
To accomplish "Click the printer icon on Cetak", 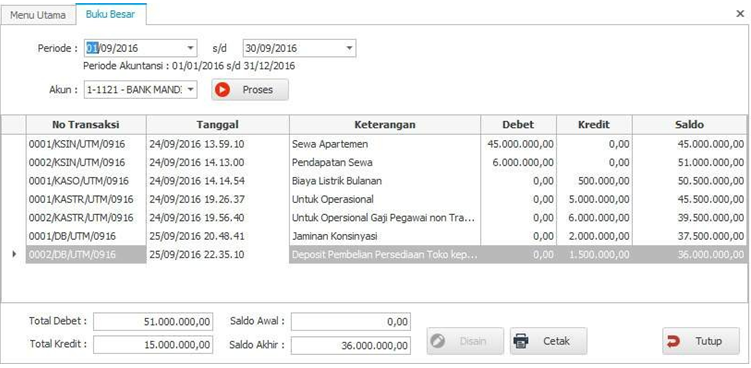I will [x=521, y=341].
